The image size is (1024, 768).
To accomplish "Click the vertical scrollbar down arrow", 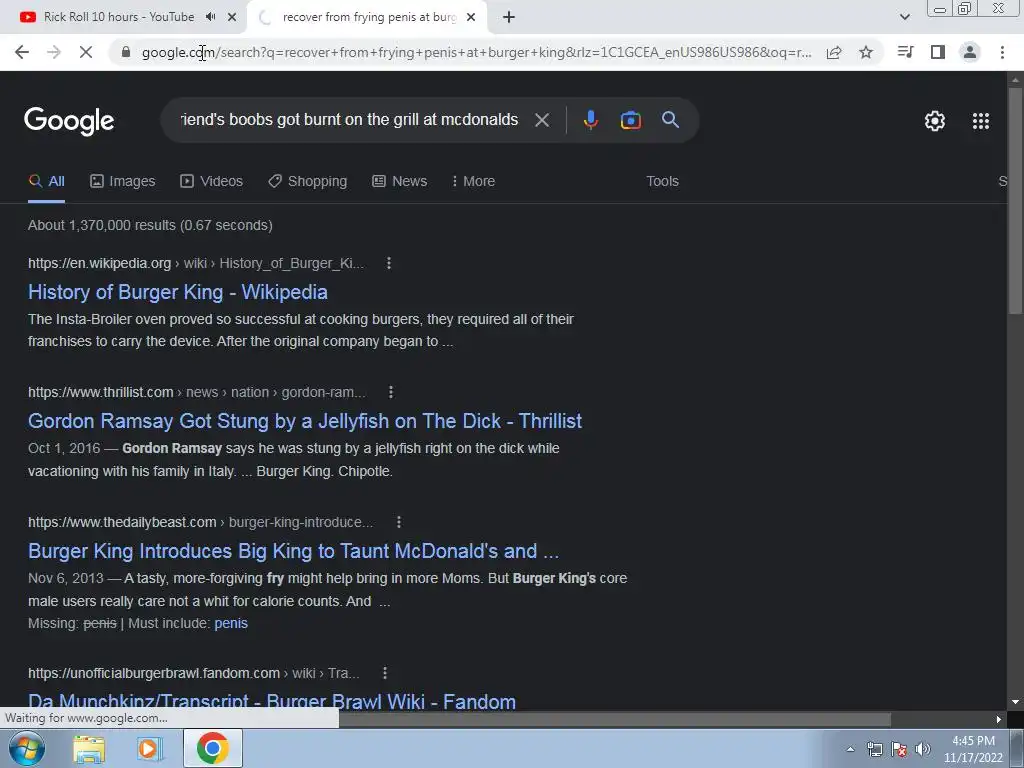I will pos(1015,702).
